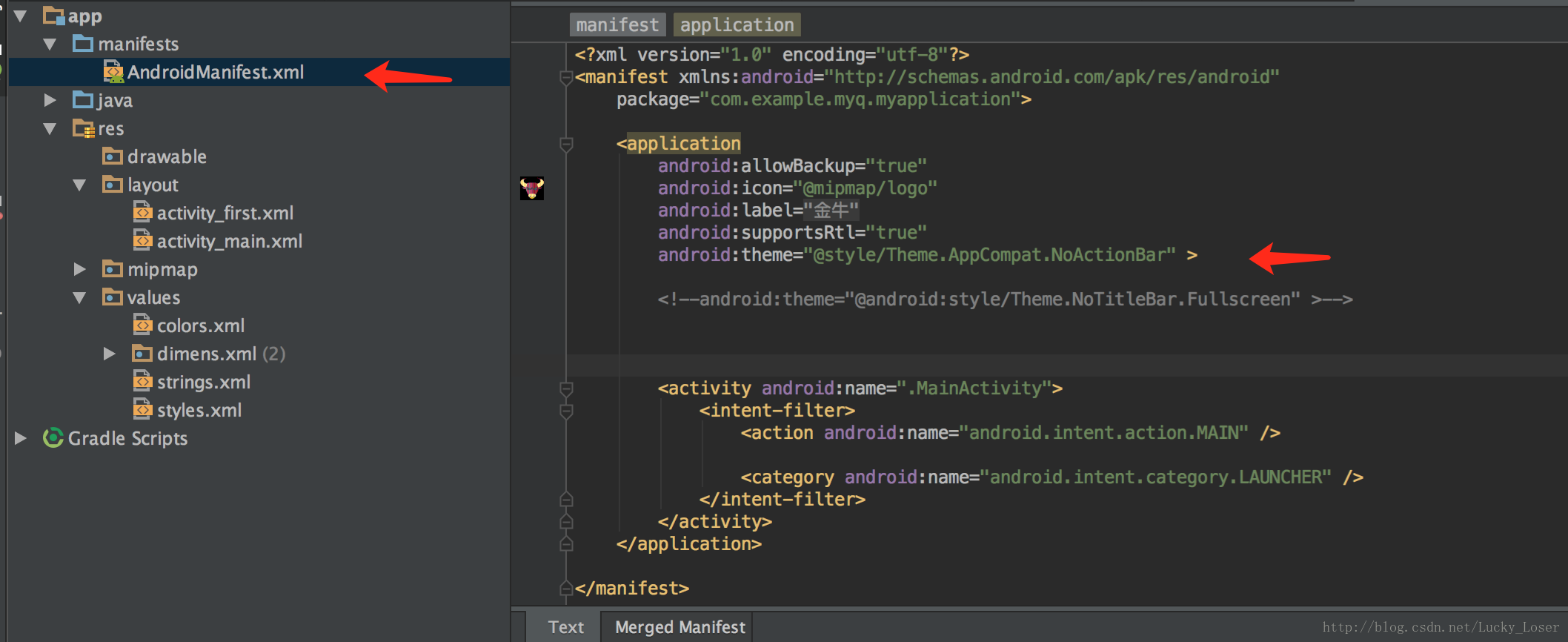This screenshot has height=642, width=1568.
Task: Click the application breadcrumb
Action: [x=737, y=24]
